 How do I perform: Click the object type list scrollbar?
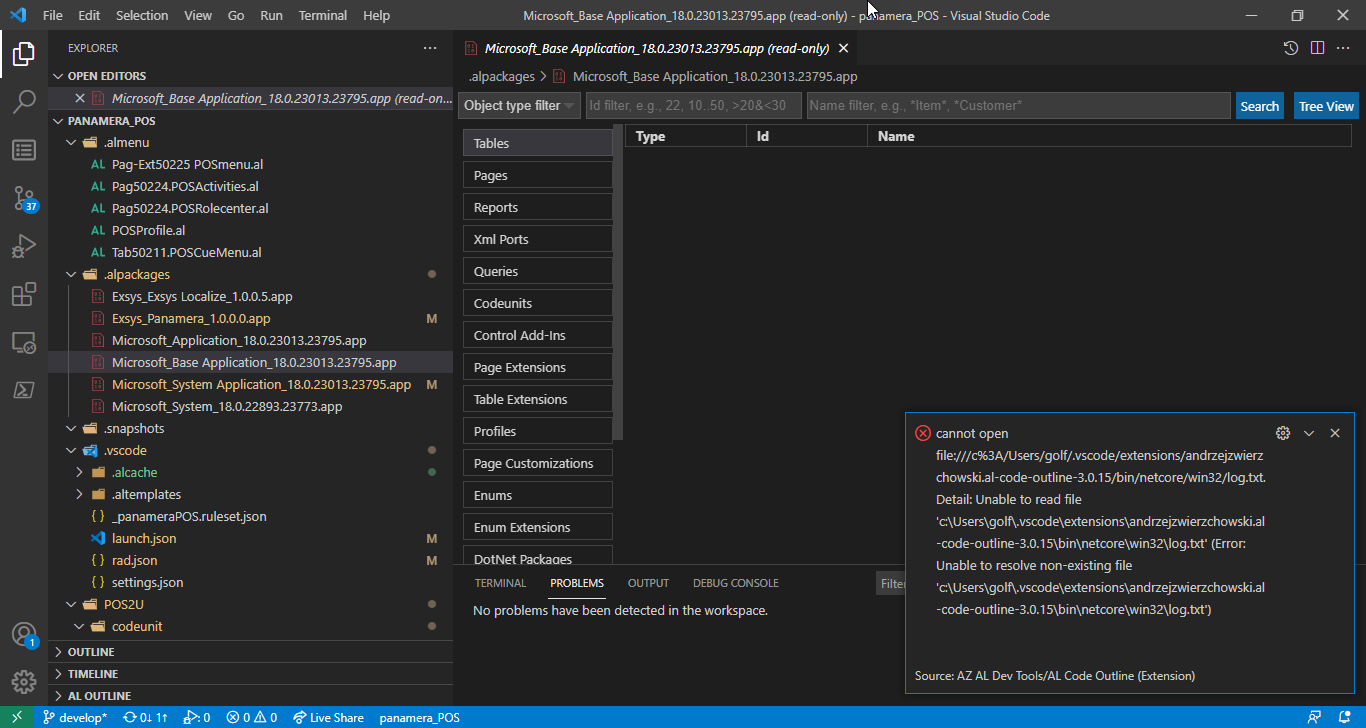pos(618,282)
